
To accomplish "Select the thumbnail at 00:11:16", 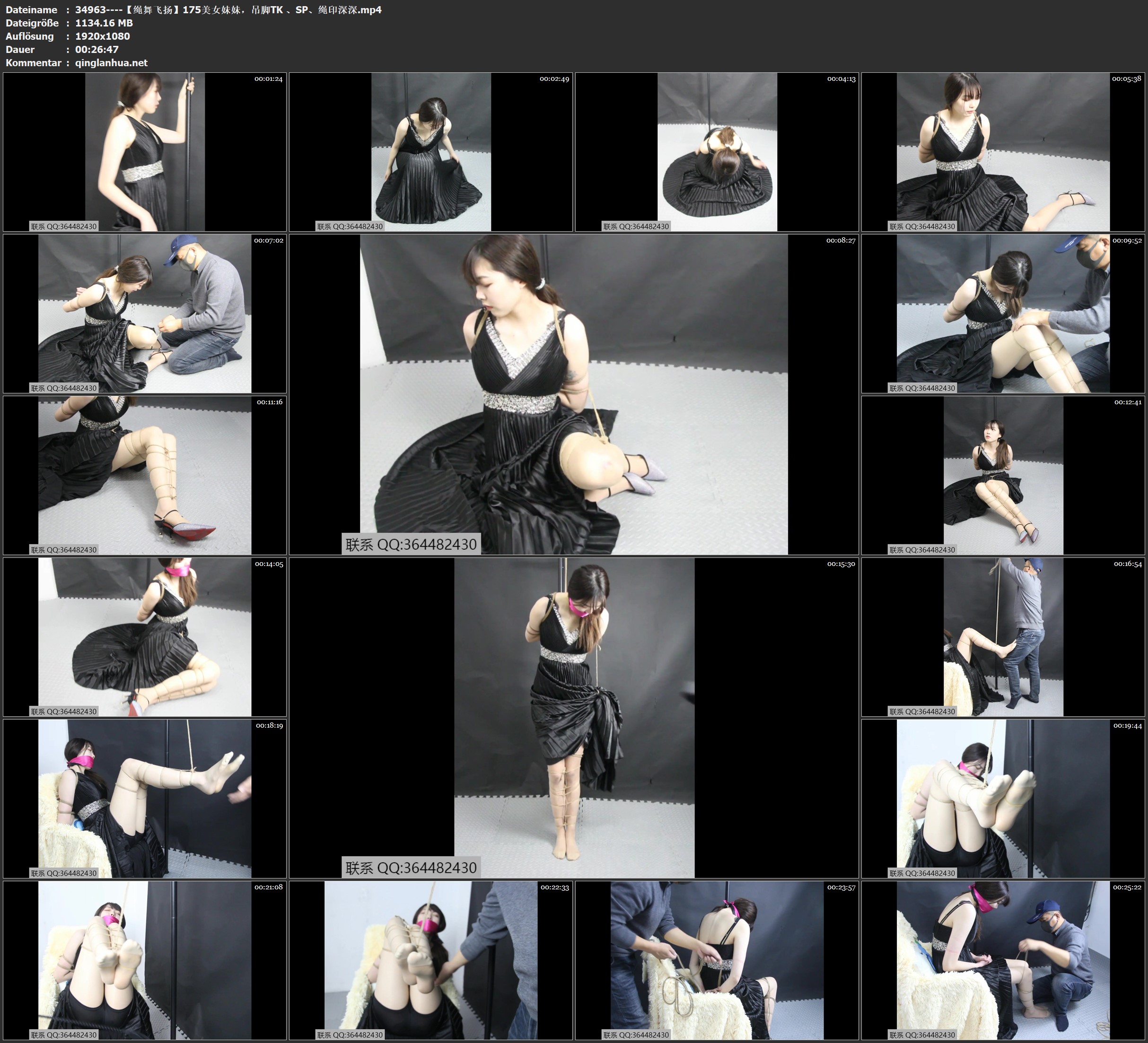I will [x=145, y=475].
